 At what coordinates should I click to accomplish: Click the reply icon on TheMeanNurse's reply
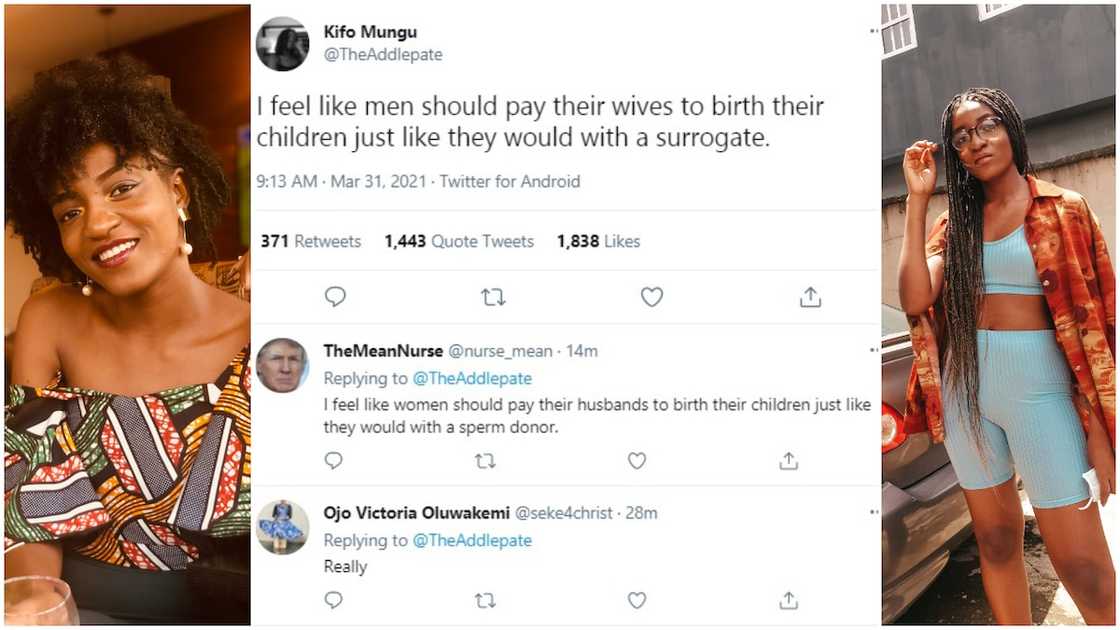click(333, 458)
